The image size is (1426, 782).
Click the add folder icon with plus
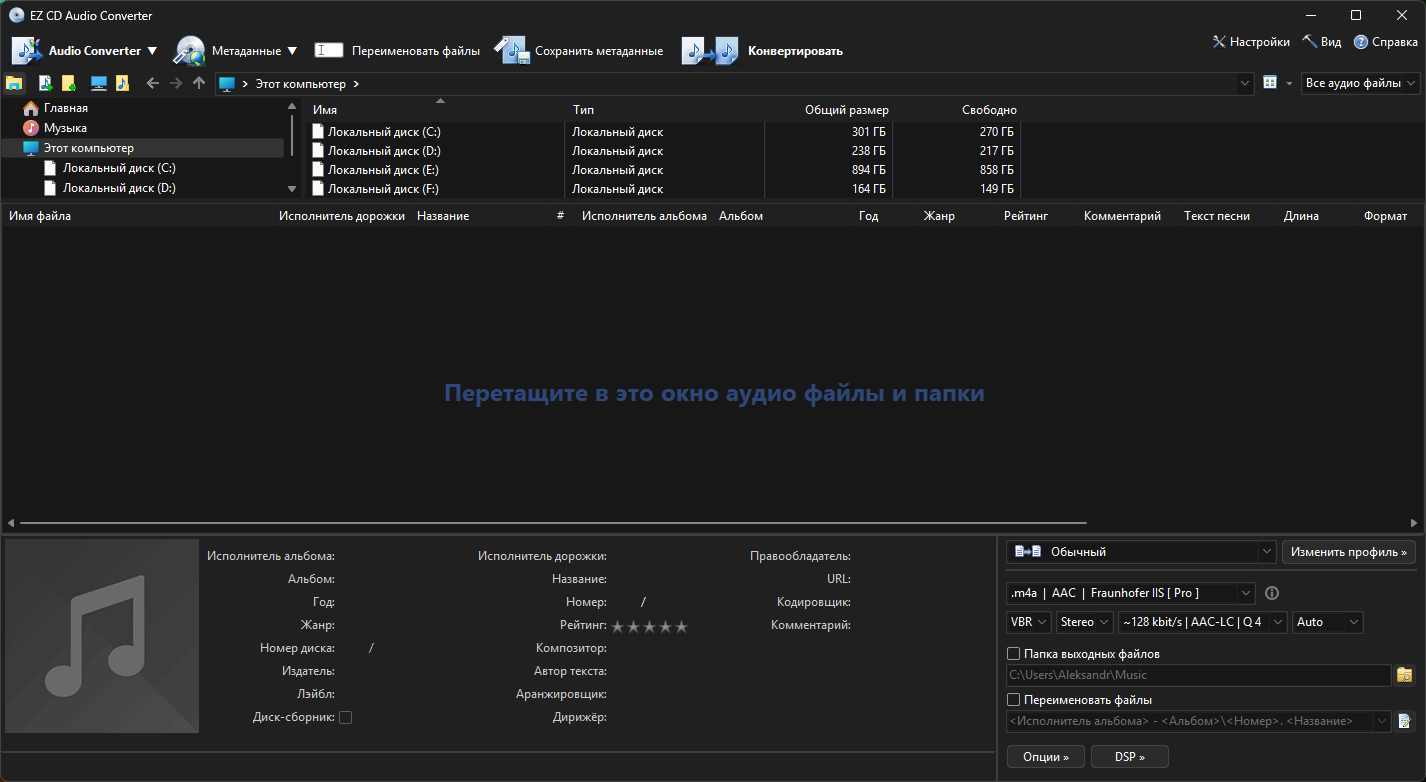[x=68, y=84]
